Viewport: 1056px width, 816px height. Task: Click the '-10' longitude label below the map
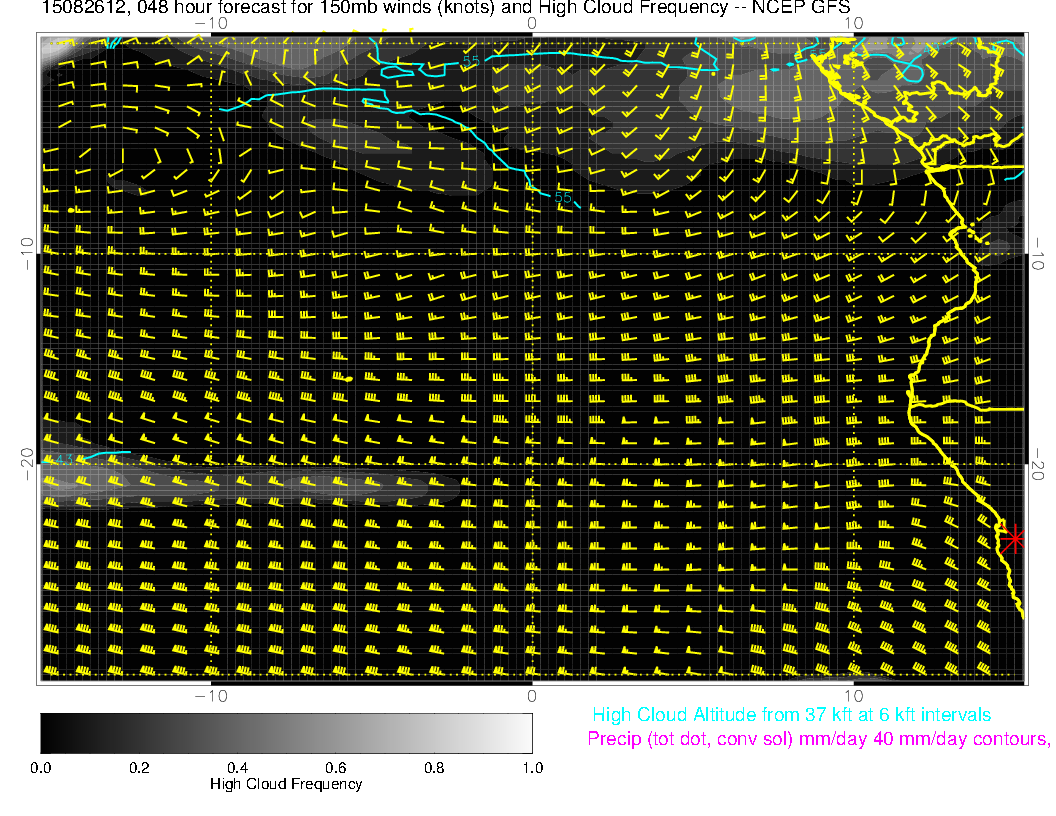click(x=211, y=697)
